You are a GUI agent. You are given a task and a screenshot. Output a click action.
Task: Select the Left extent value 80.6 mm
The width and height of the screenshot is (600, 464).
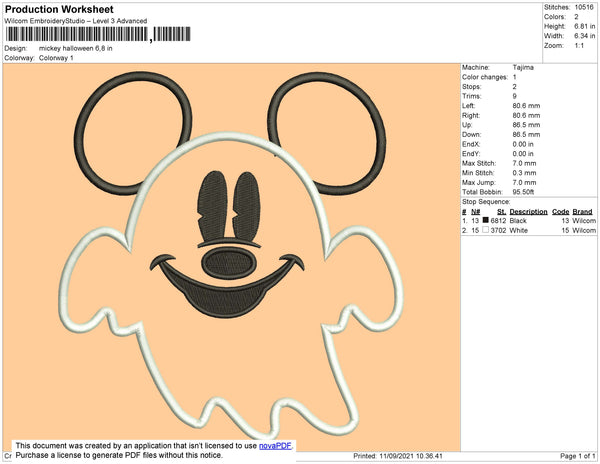click(x=527, y=106)
